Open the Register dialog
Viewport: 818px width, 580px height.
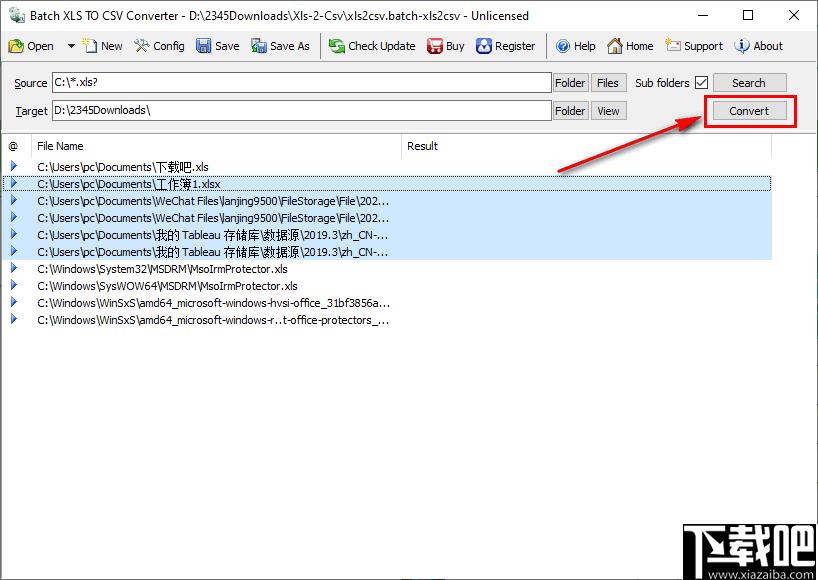click(x=506, y=46)
